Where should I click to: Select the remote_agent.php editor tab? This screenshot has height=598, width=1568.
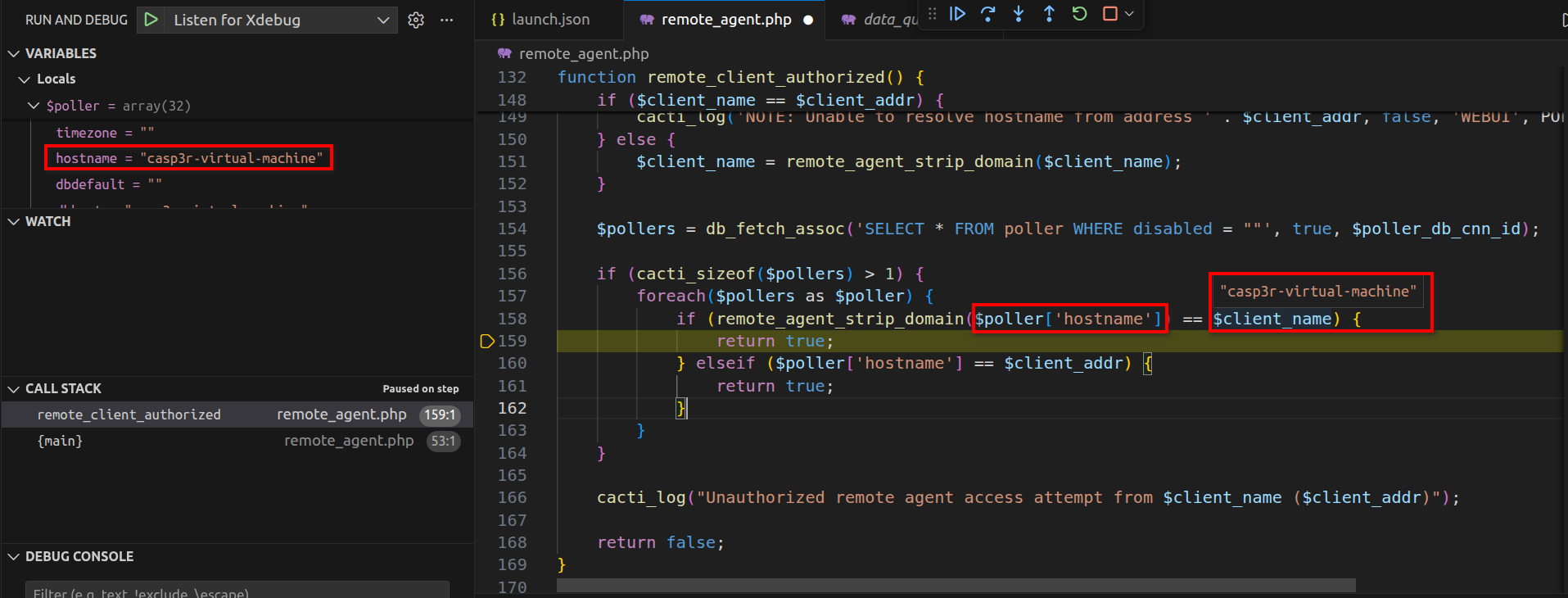pos(725,20)
